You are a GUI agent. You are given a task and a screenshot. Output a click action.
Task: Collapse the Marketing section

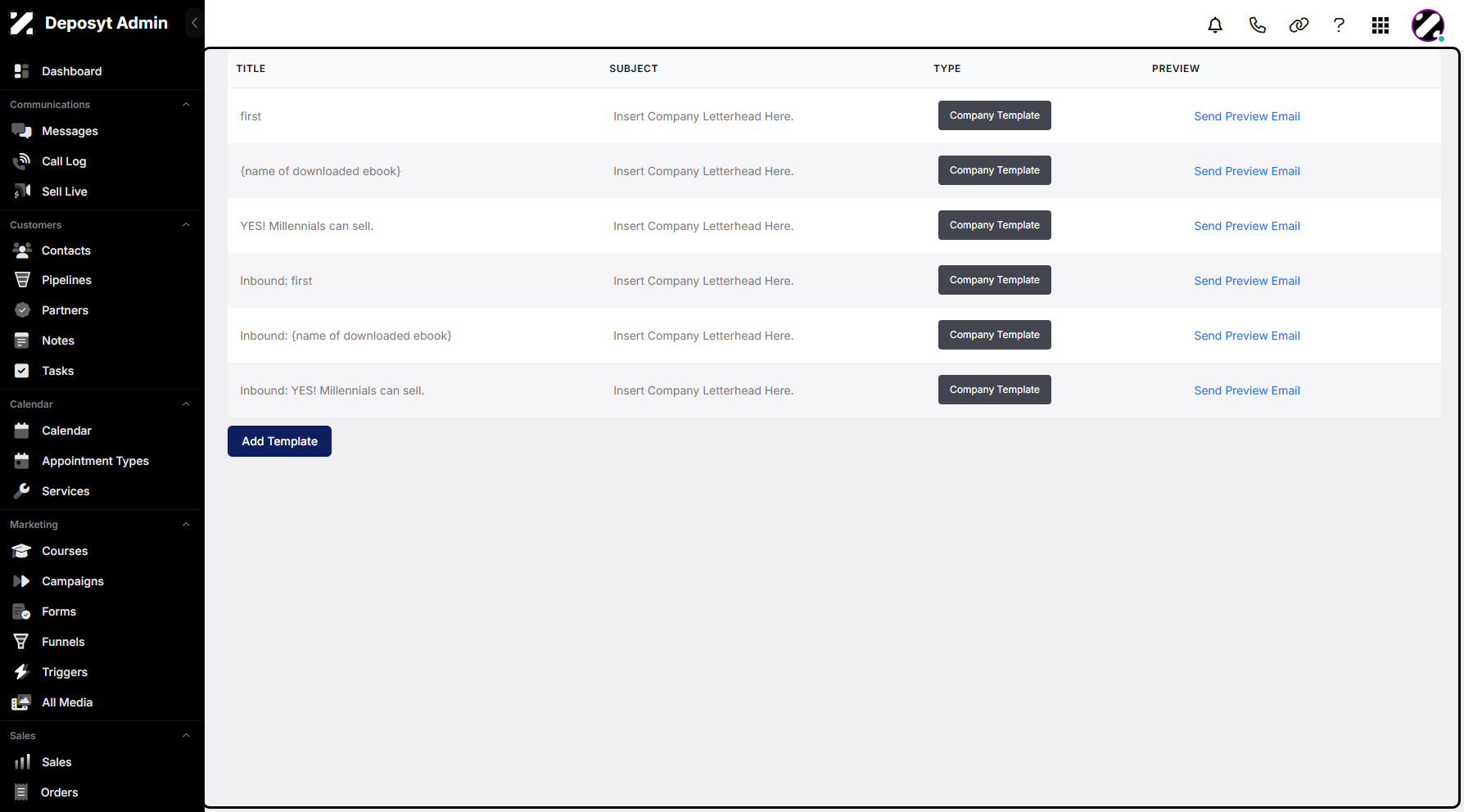tap(186, 525)
